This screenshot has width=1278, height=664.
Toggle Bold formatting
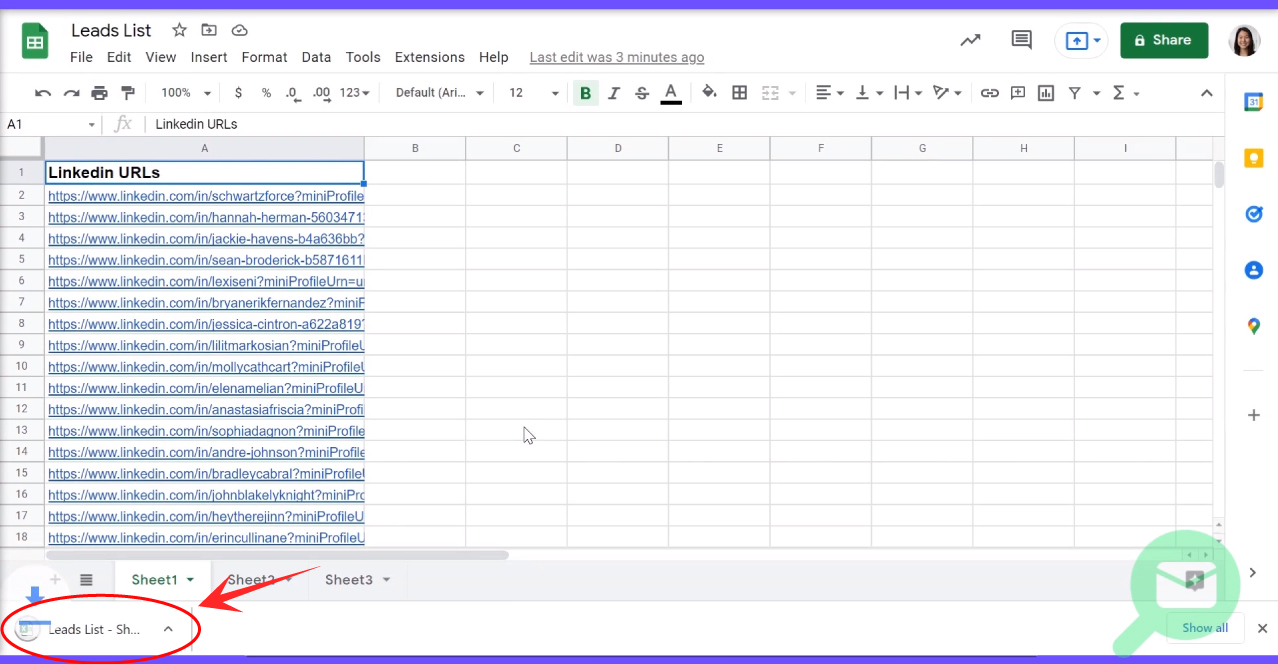click(585, 93)
